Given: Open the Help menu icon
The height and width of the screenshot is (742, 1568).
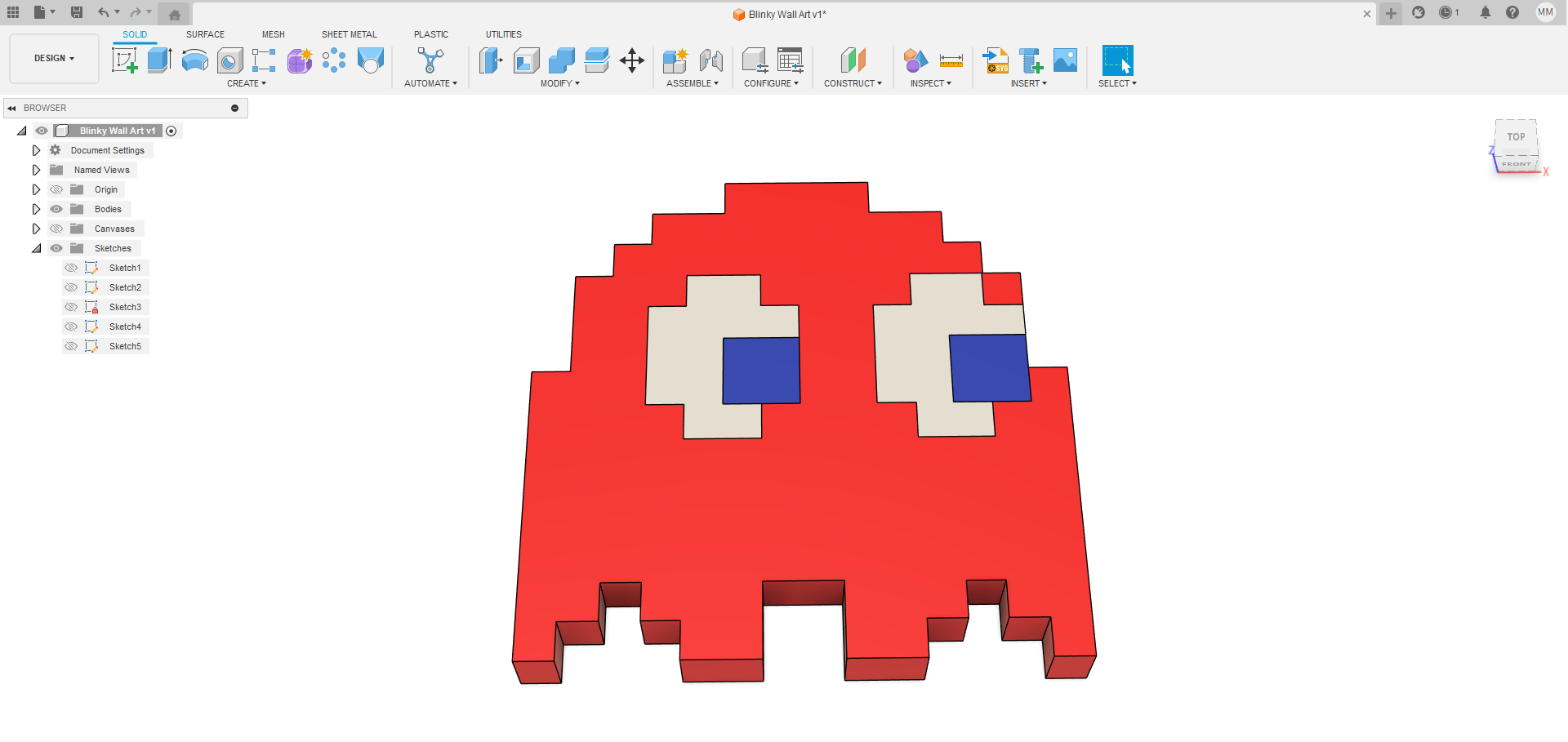Looking at the screenshot, I should point(1512,12).
